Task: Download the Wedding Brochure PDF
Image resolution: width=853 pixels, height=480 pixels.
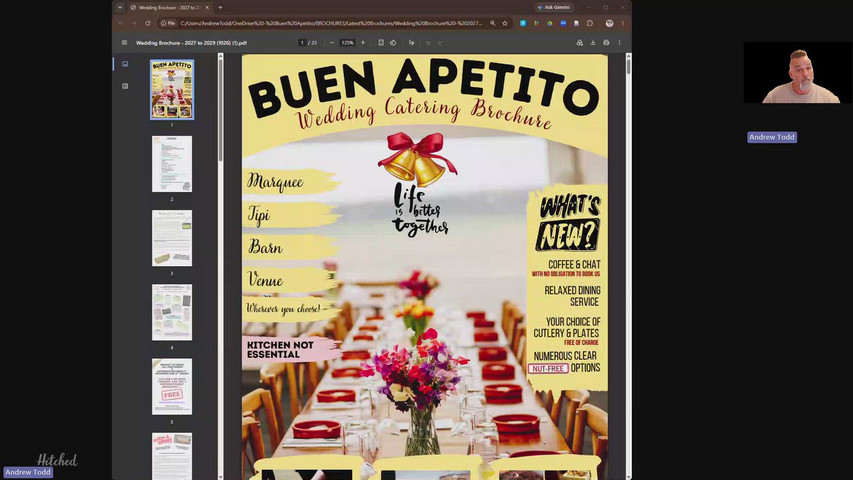Action: tap(593, 42)
